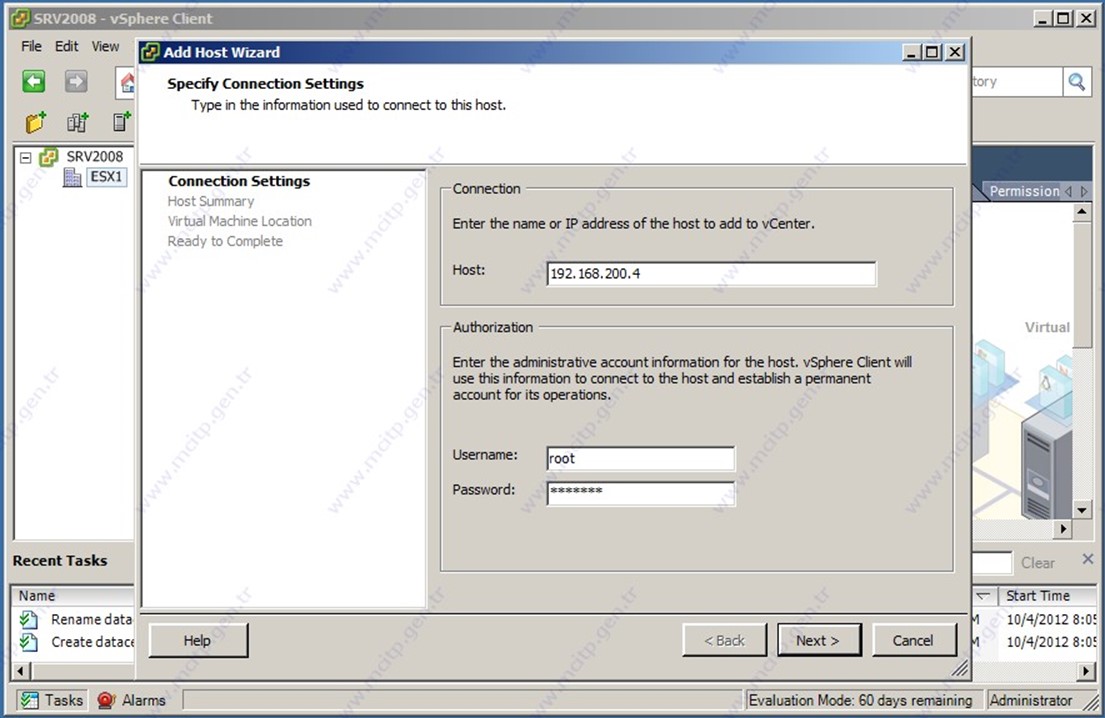This screenshot has height=718, width=1105.
Task: Select the Host Summary wizard step
Action: tap(211, 202)
